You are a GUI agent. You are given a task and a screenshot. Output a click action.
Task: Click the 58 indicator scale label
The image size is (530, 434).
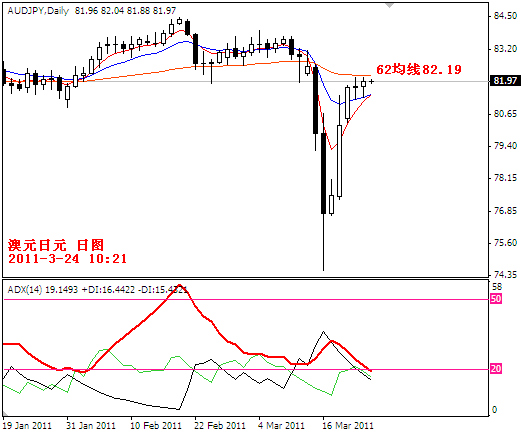pyautogui.click(x=497, y=287)
